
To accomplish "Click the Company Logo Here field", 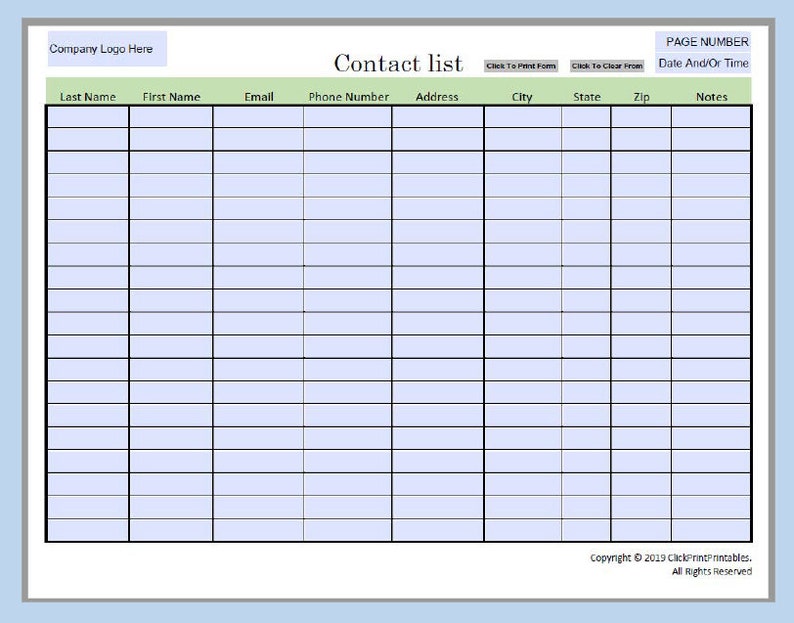I will click(107, 49).
